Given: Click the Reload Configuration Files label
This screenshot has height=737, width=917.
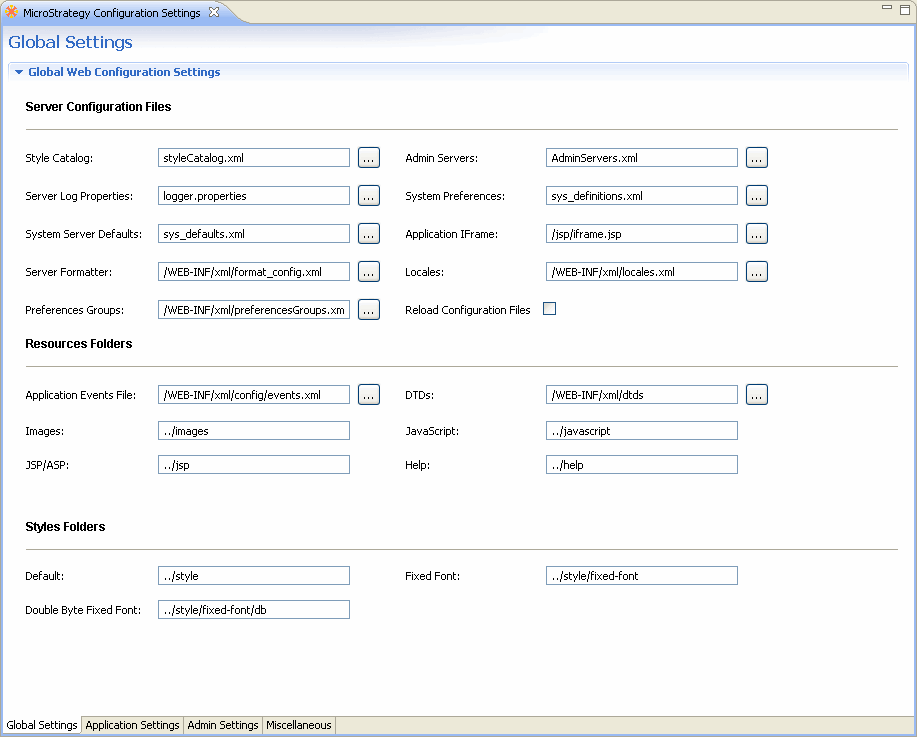Looking at the screenshot, I should point(467,310).
